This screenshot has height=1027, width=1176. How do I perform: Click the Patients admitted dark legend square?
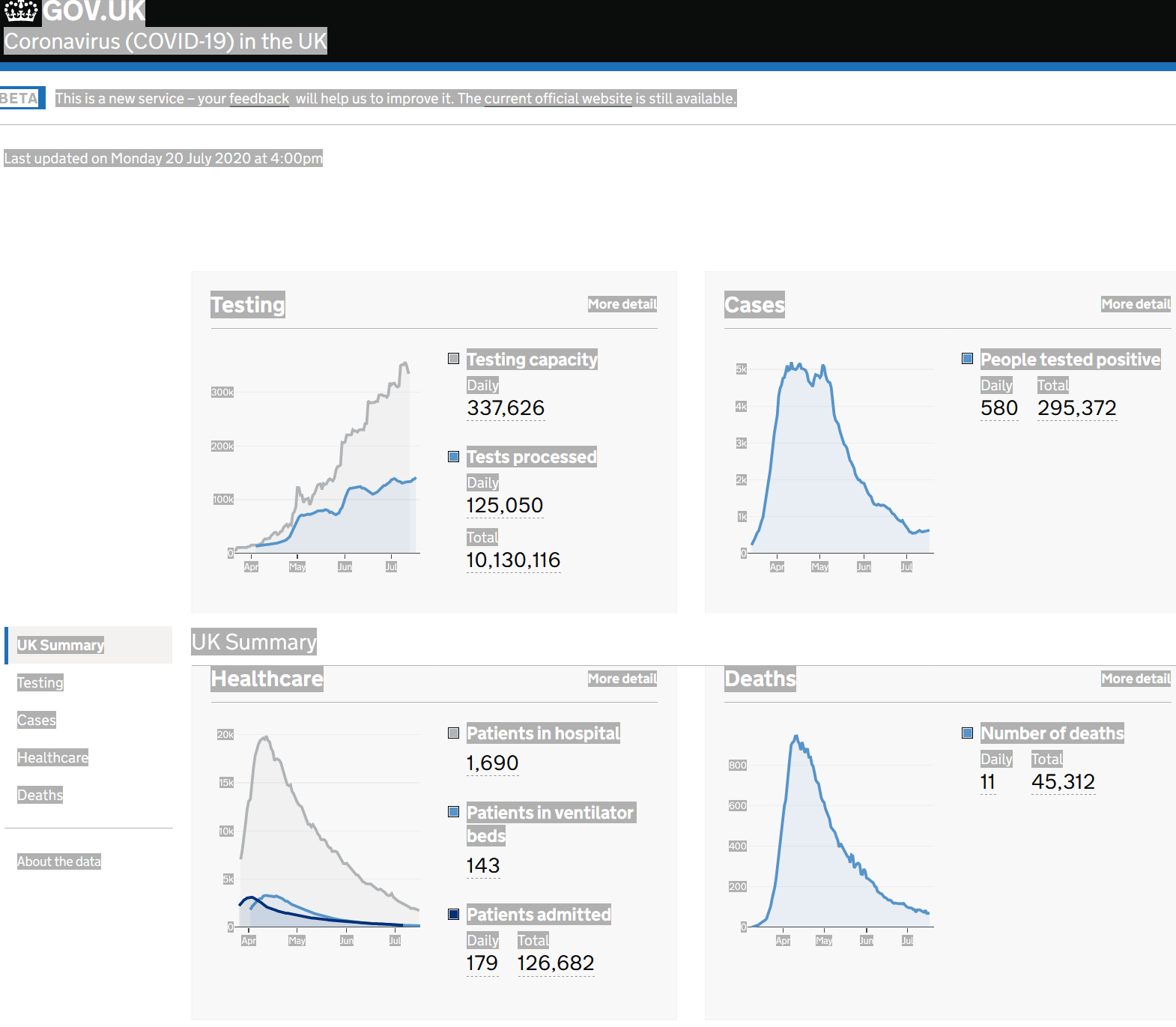click(453, 914)
